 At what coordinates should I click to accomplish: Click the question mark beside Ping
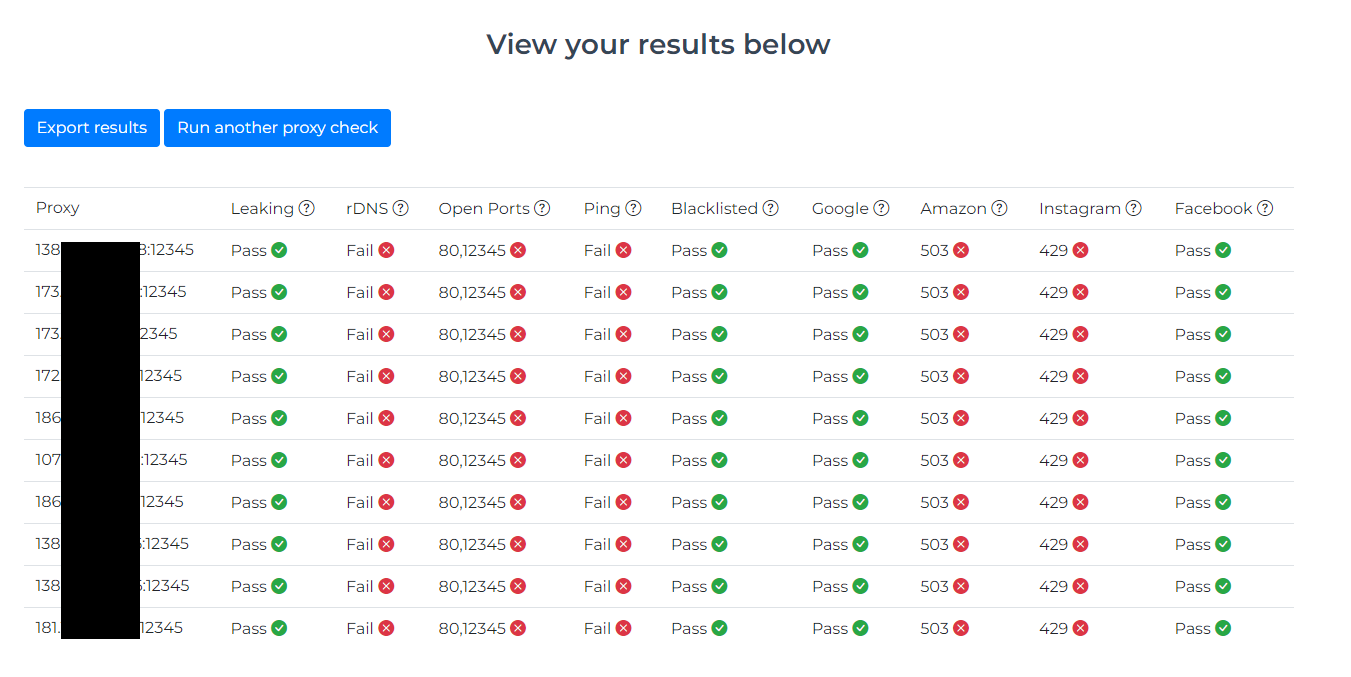633,208
